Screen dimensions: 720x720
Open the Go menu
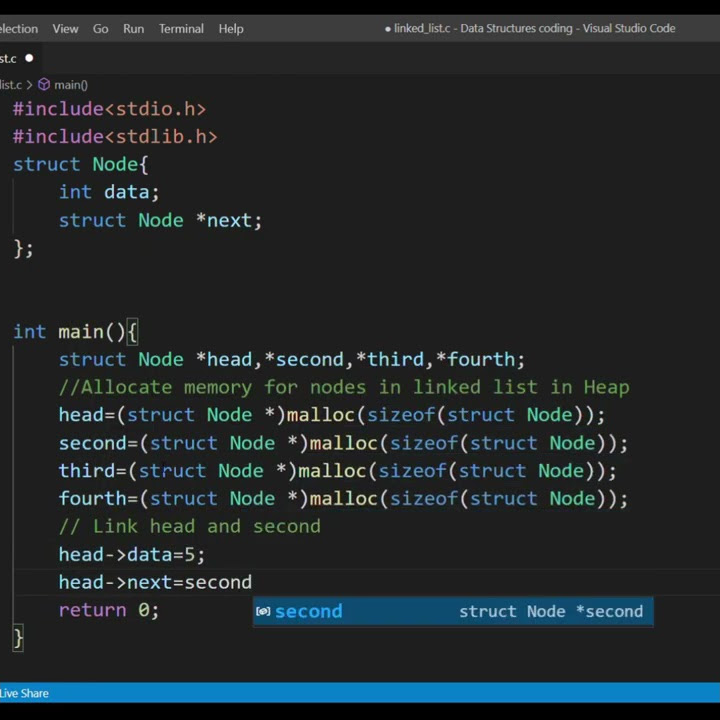point(101,29)
